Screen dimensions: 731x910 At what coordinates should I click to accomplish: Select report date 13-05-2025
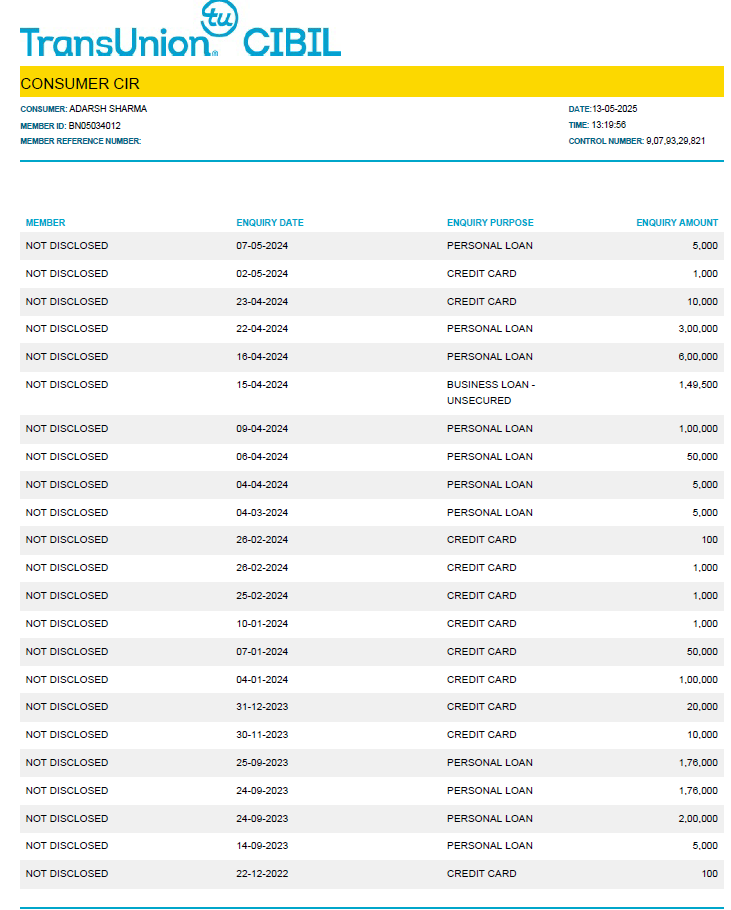614,109
